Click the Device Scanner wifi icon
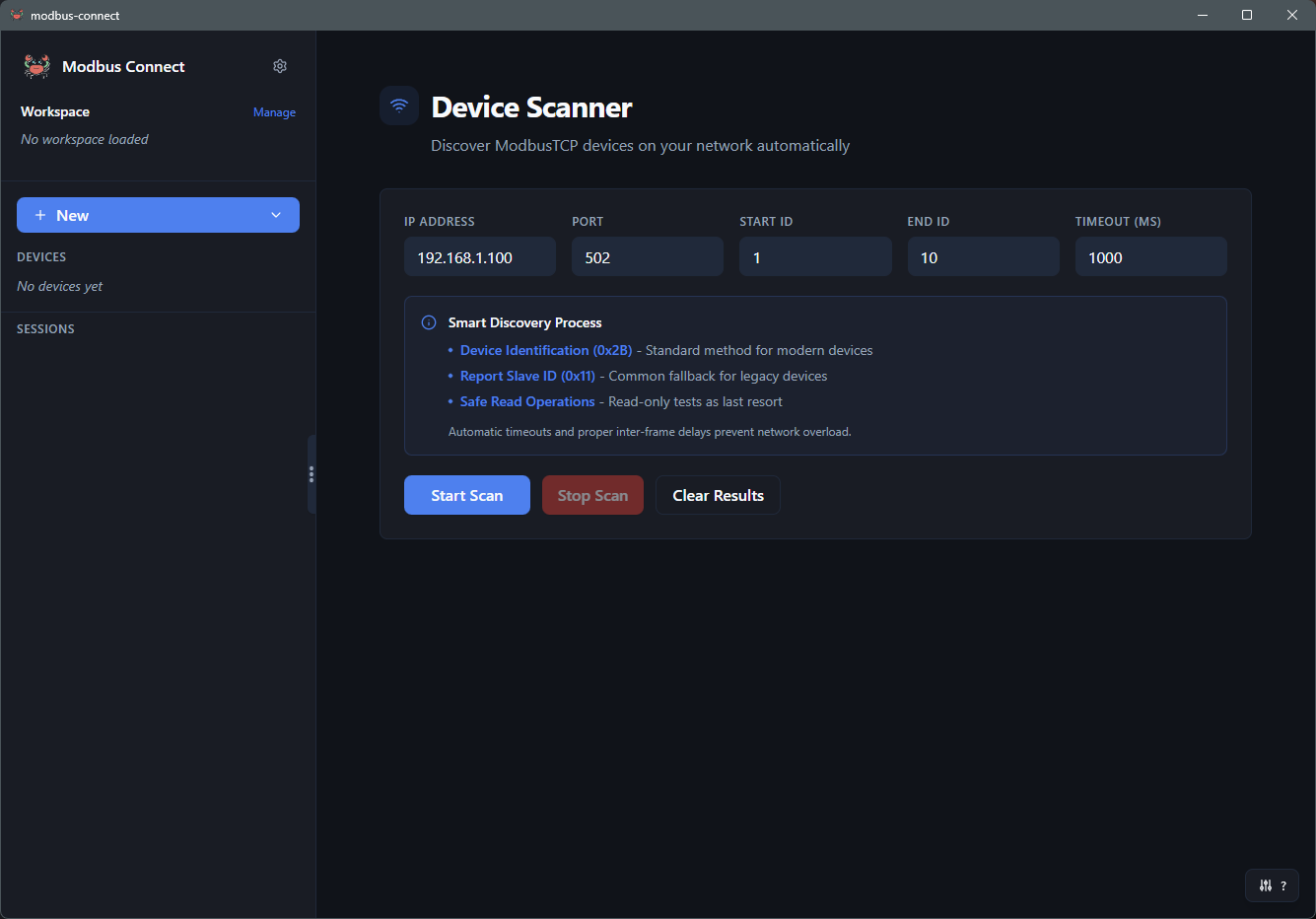 pyautogui.click(x=399, y=106)
